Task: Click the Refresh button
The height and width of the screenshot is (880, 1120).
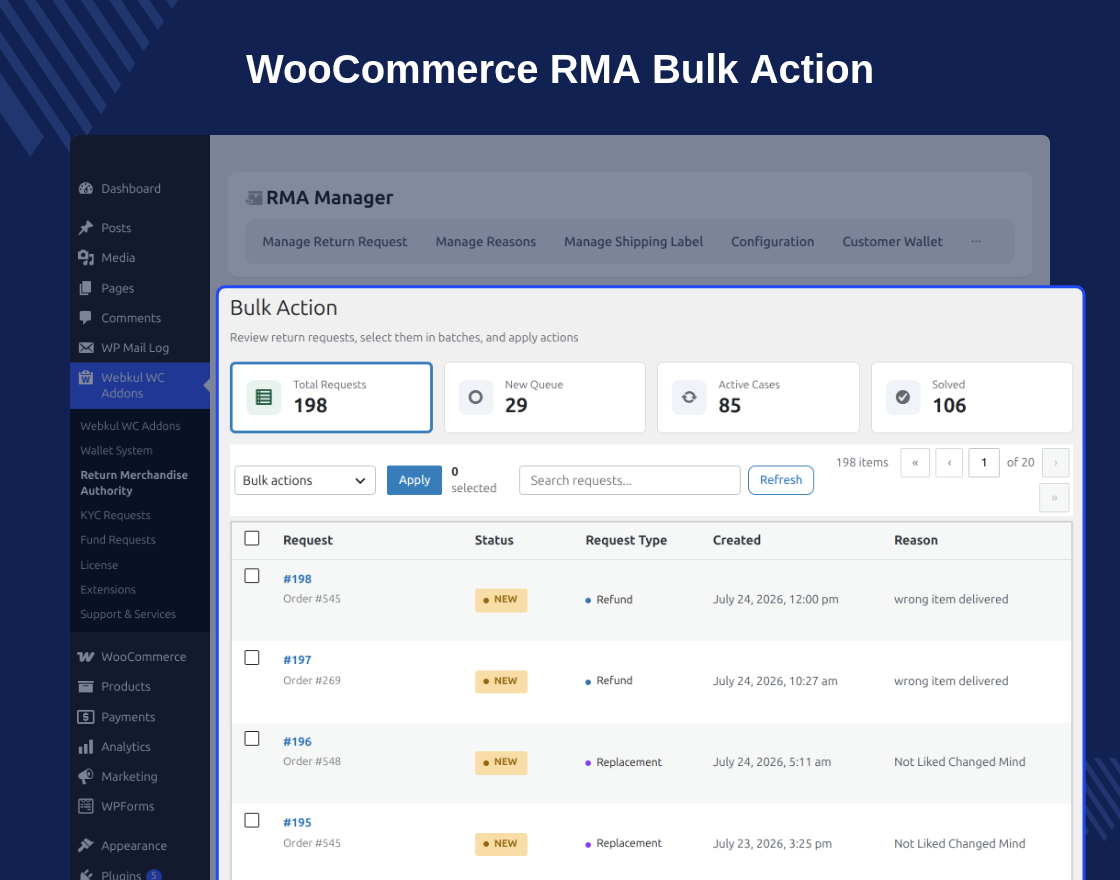Action: click(x=781, y=480)
